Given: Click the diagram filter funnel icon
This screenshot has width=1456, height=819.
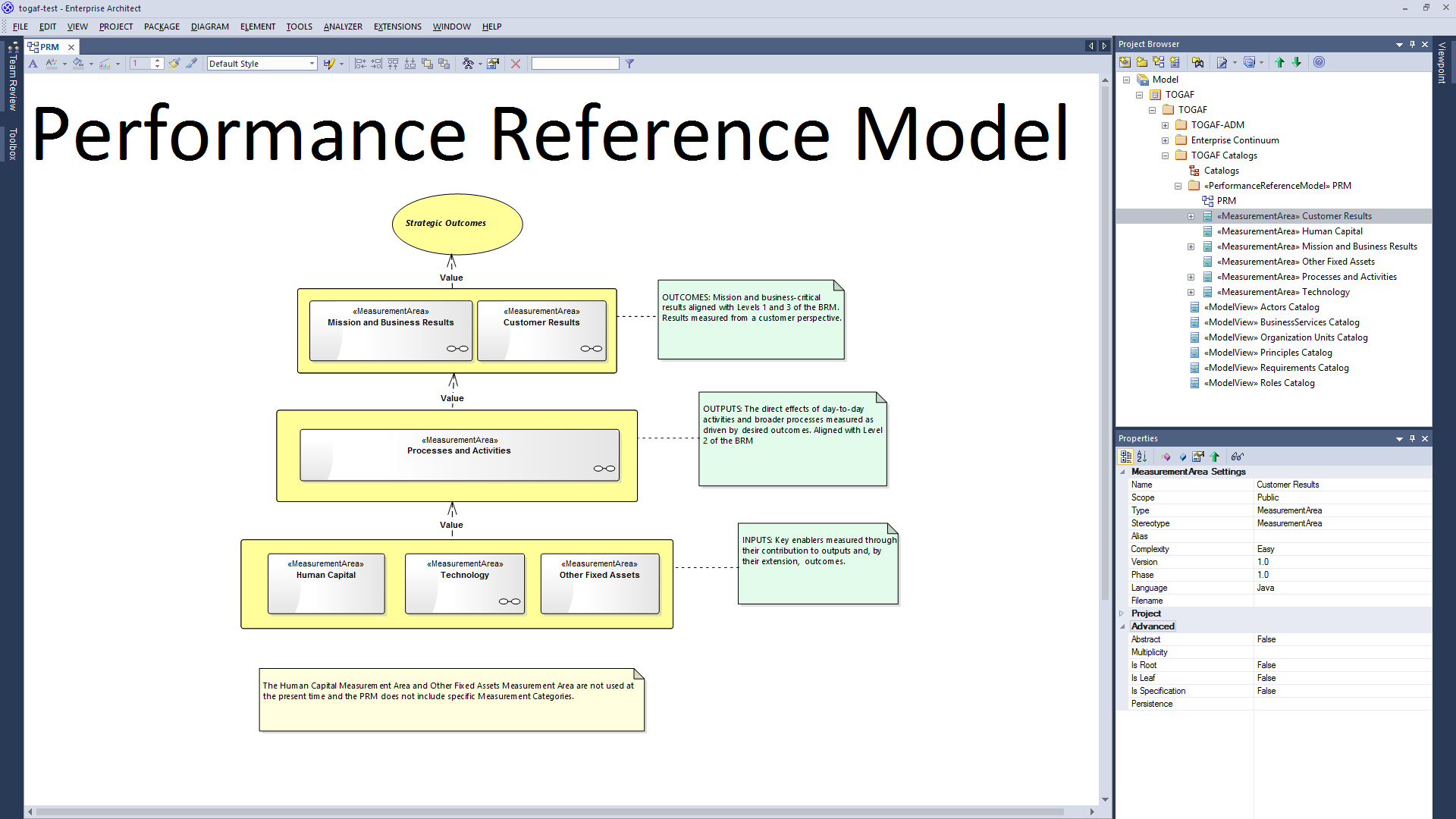Looking at the screenshot, I should (629, 64).
